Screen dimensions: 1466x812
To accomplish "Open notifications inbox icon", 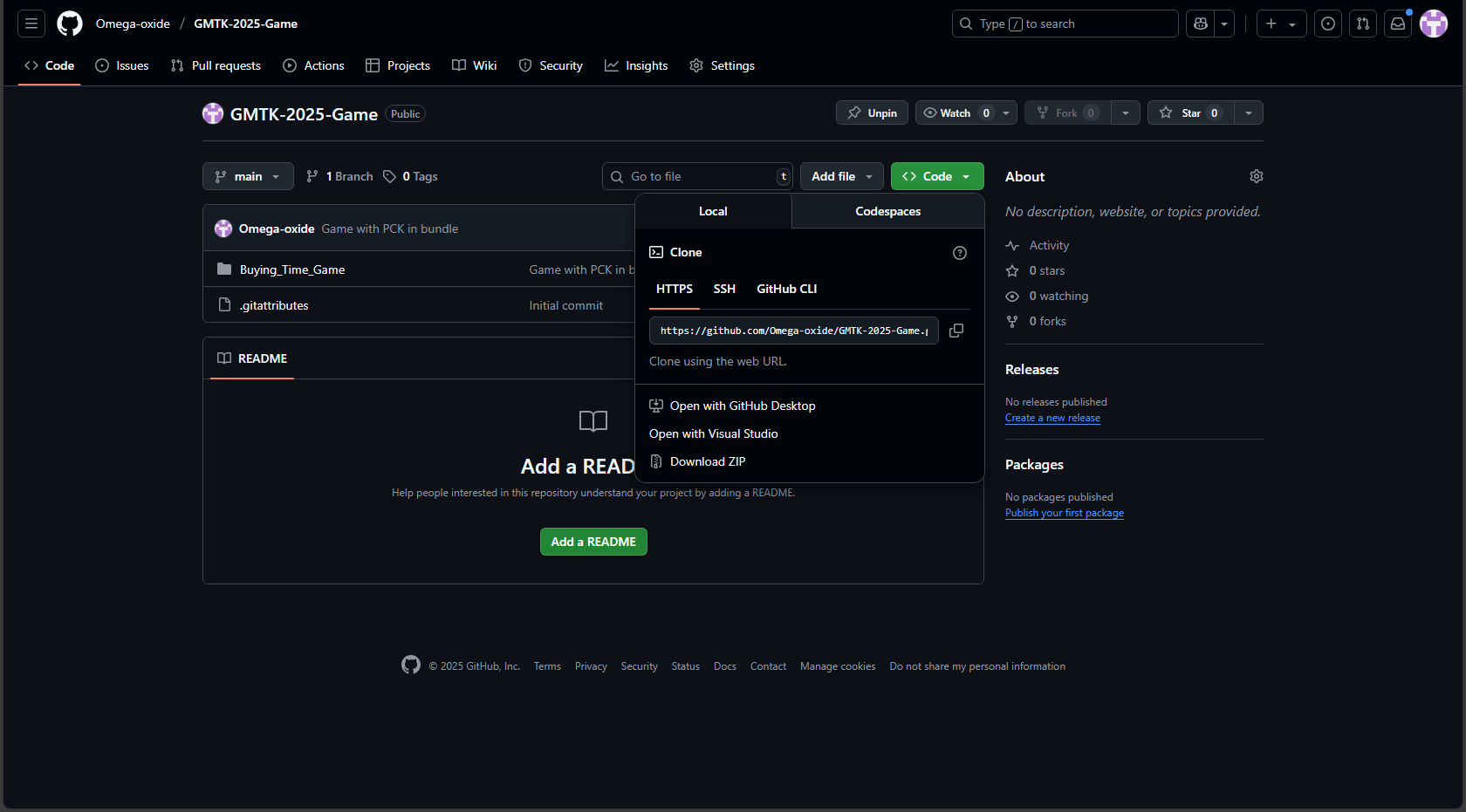I will pyautogui.click(x=1398, y=24).
